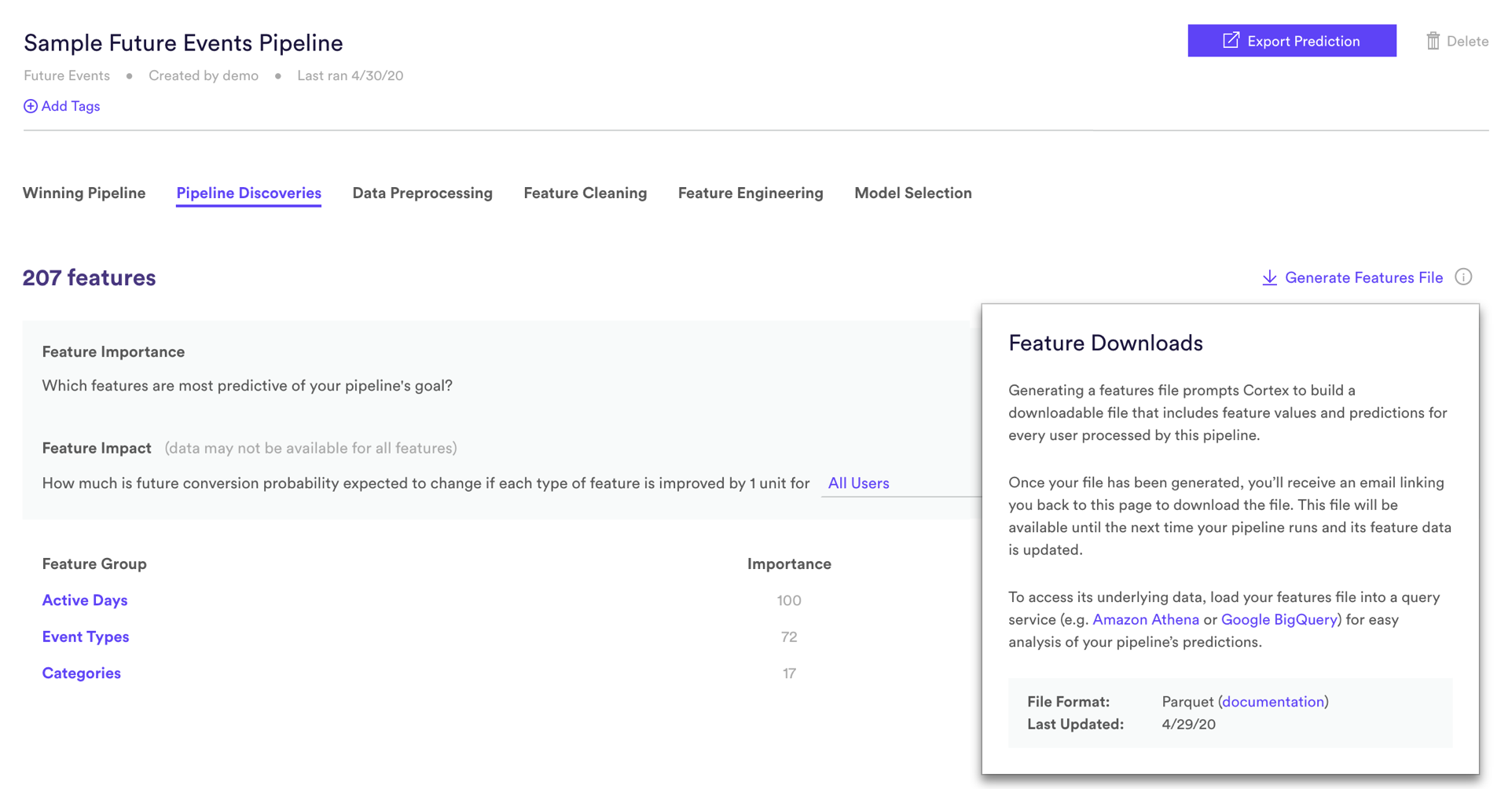Click the Add Tags link
Screen dimensions: 1512x789
tap(71, 106)
